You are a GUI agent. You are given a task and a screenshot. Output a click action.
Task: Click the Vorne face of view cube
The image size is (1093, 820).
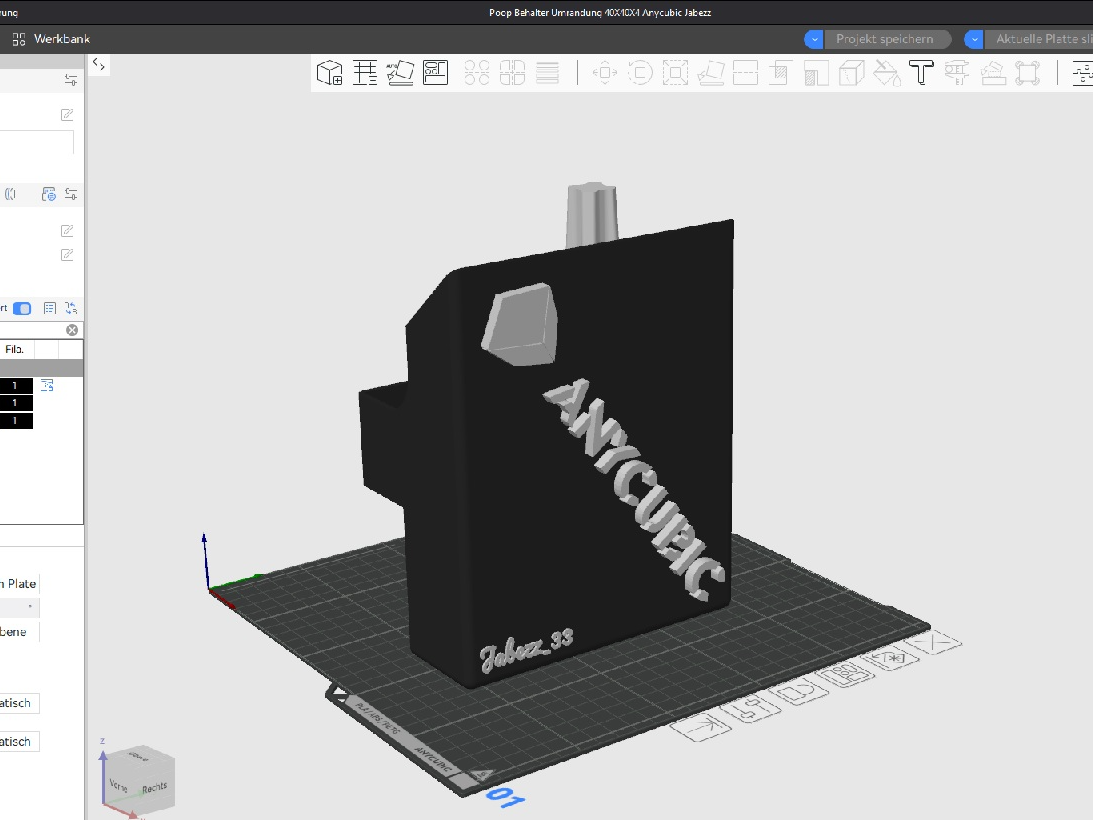119,786
